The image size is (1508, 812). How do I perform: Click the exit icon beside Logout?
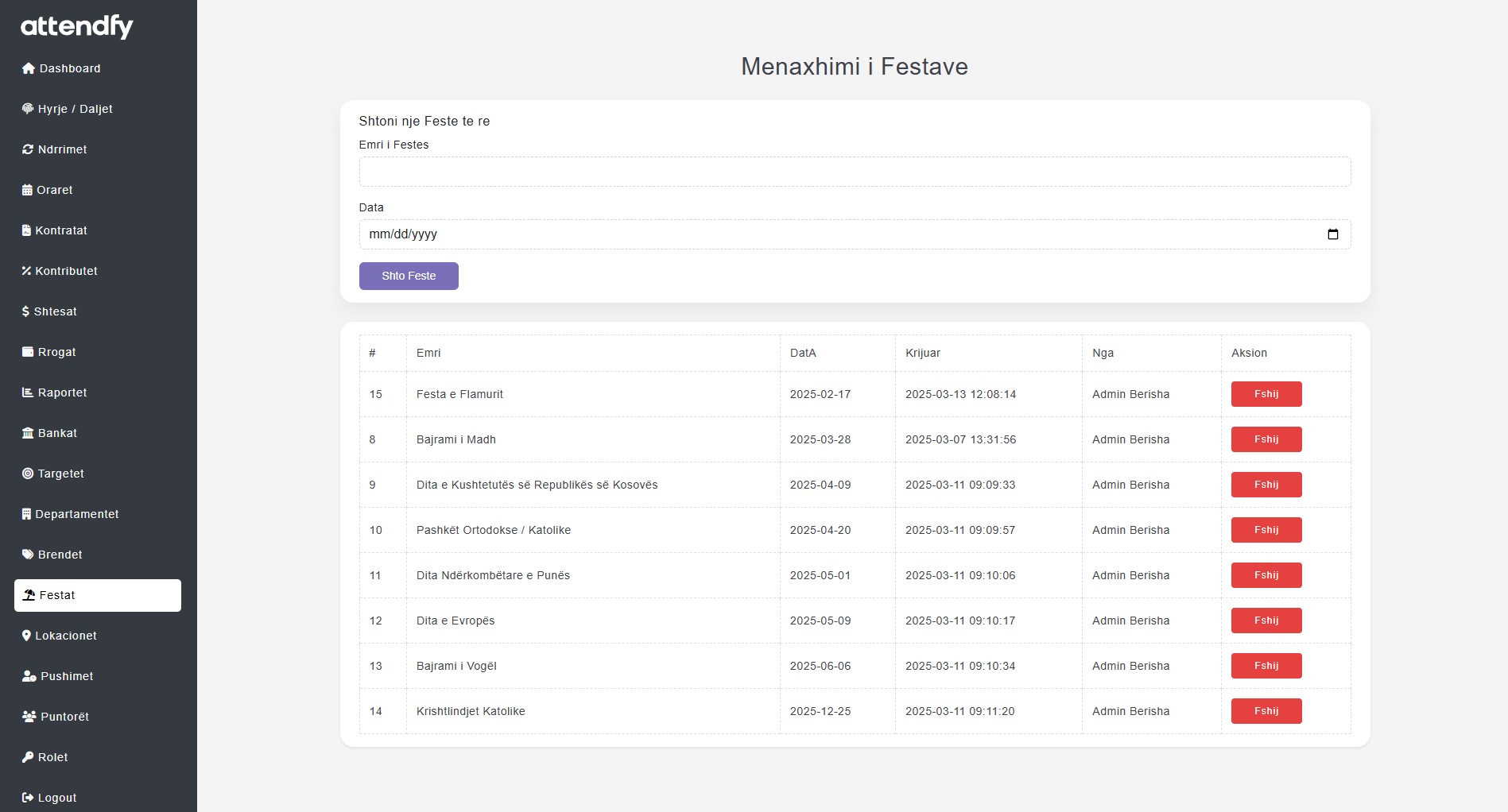tap(28, 798)
